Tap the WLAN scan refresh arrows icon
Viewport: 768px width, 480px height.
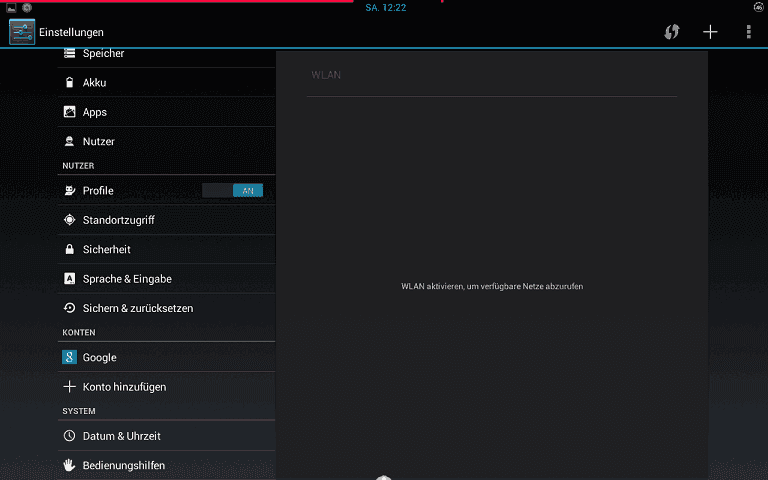coord(672,32)
